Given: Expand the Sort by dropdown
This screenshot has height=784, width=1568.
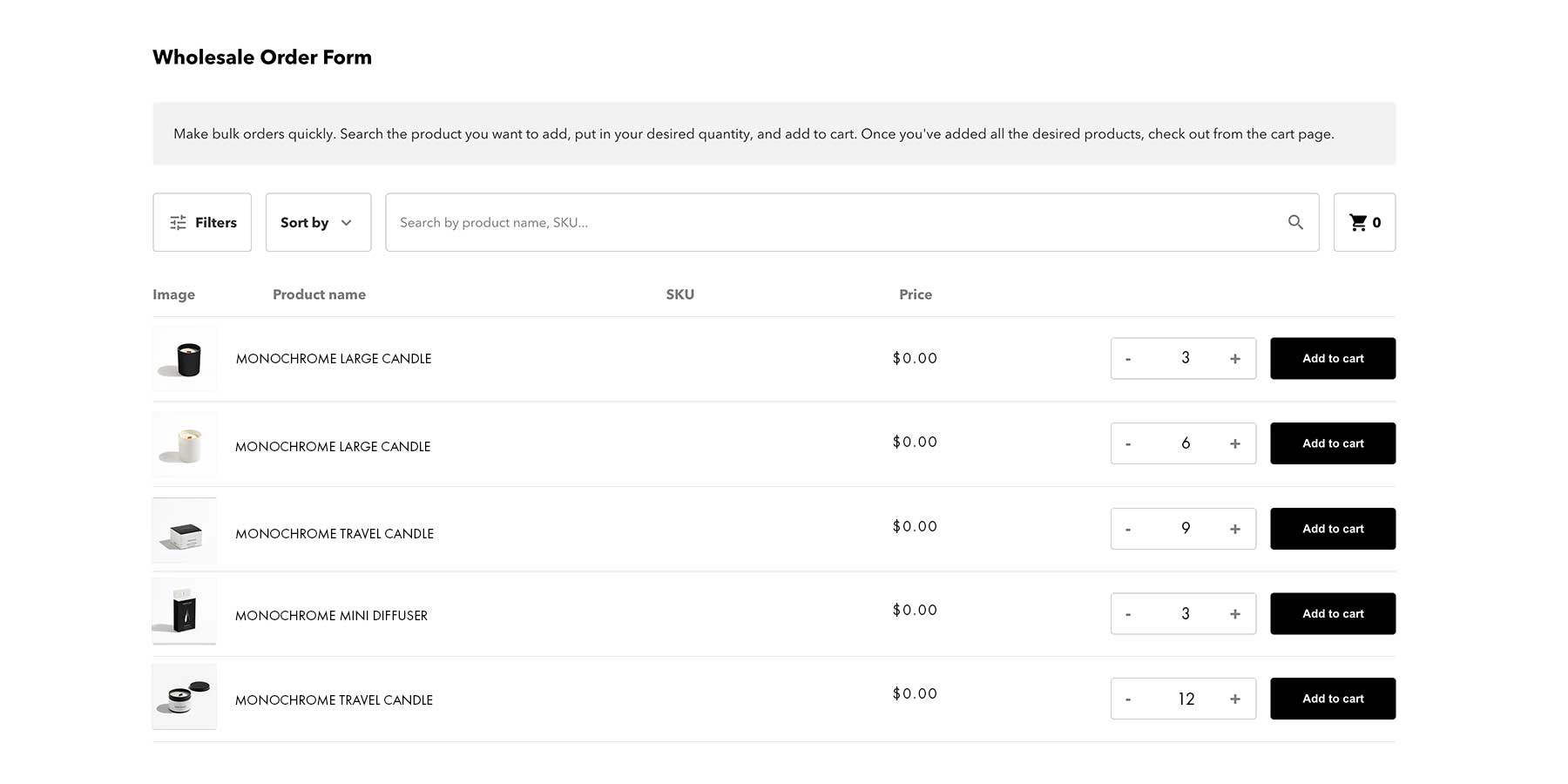Looking at the screenshot, I should coord(318,223).
